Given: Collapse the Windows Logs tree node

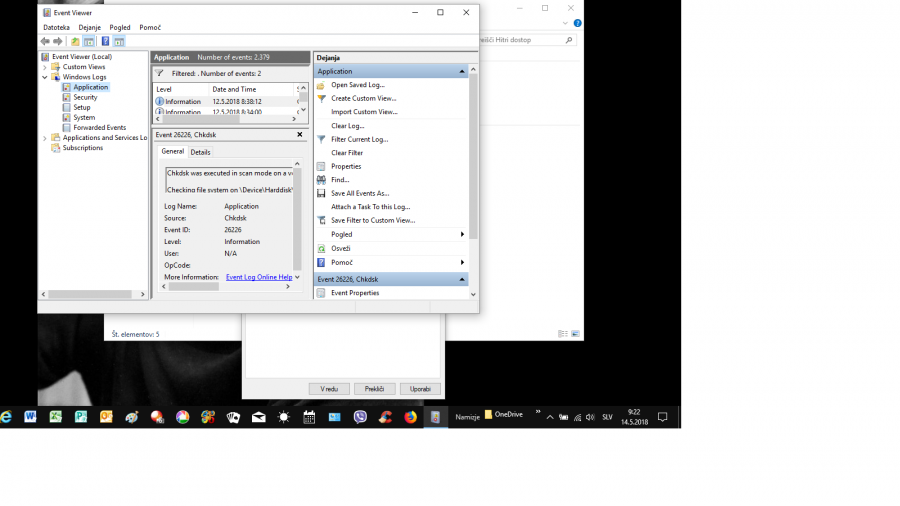Looking at the screenshot, I should pyautogui.click(x=45, y=77).
